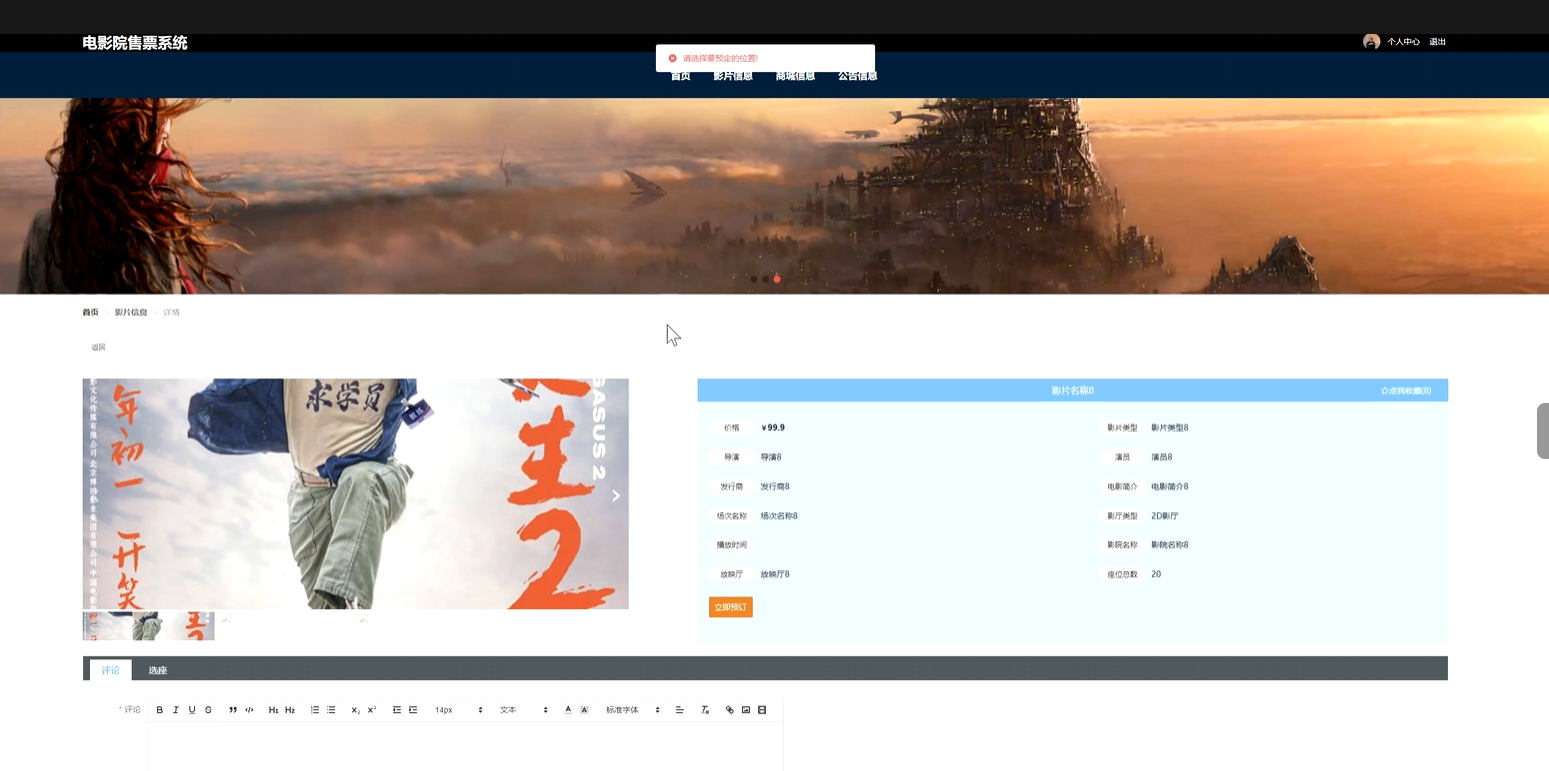The width and height of the screenshot is (1549, 771).
Task: Click the 播放时间 label pill
Action: coord(732,545)
